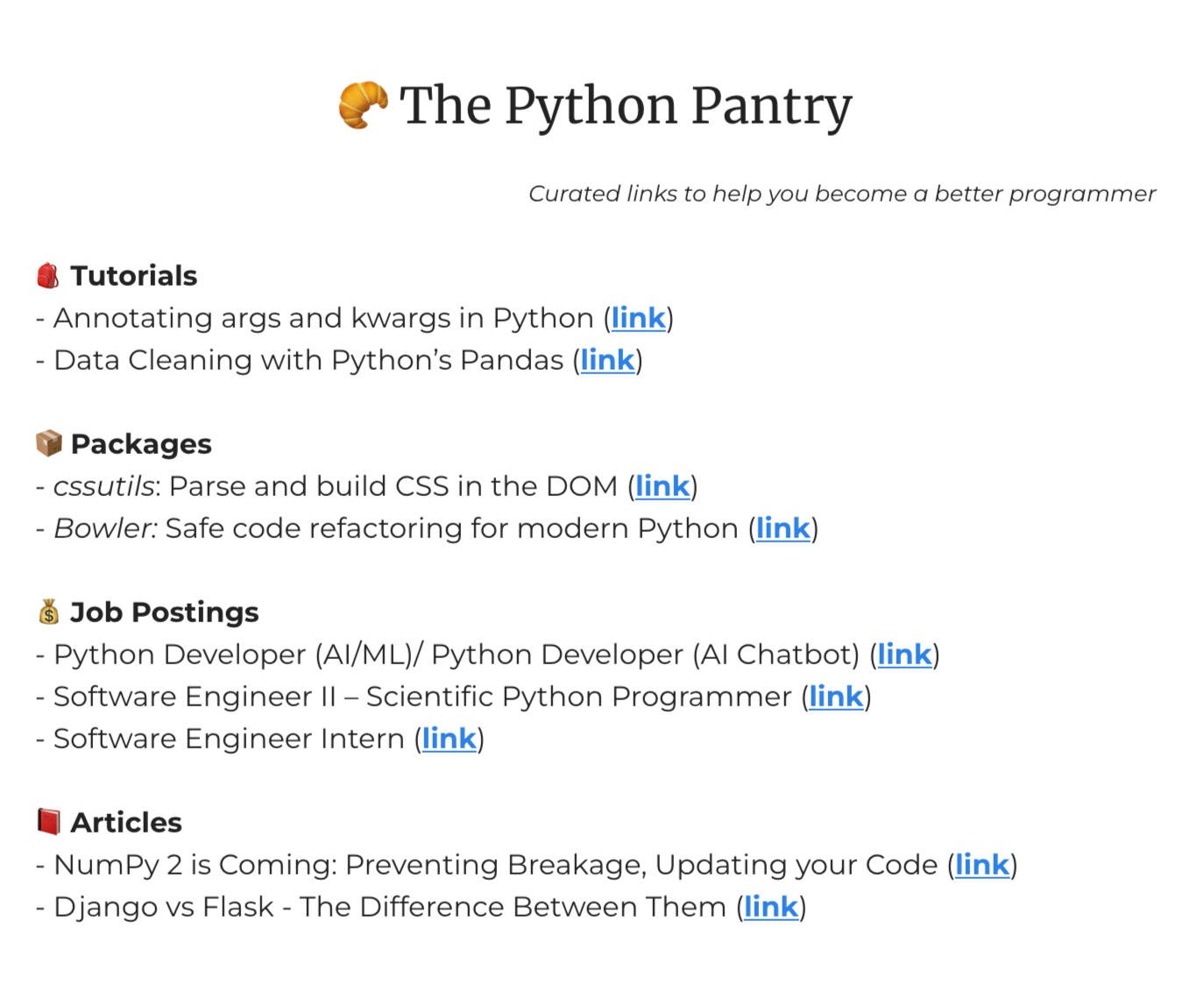1204x999 pixels.
Task: Follow the Django vs Flask article link
Action: (771, 907)
